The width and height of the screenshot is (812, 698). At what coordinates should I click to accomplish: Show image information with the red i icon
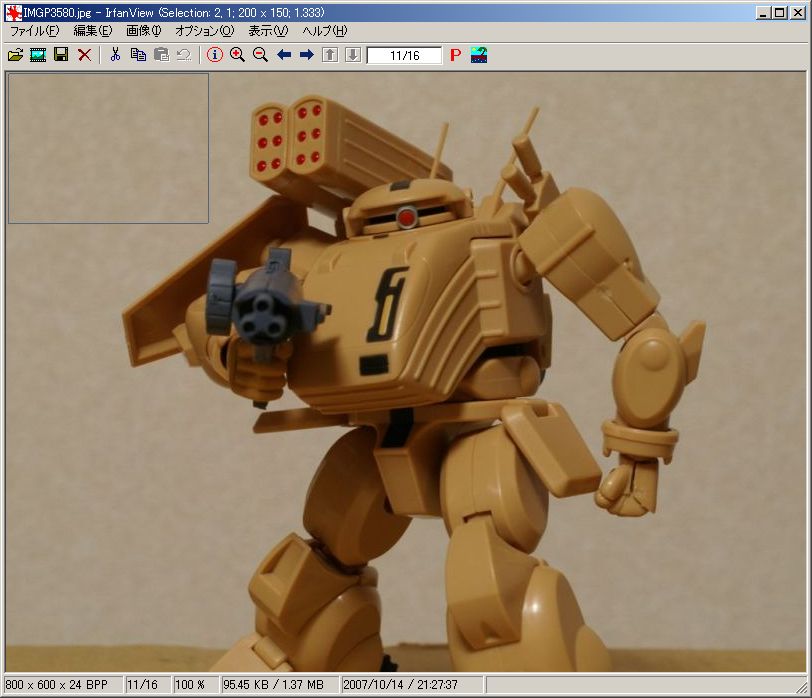[x=214, y=55]
